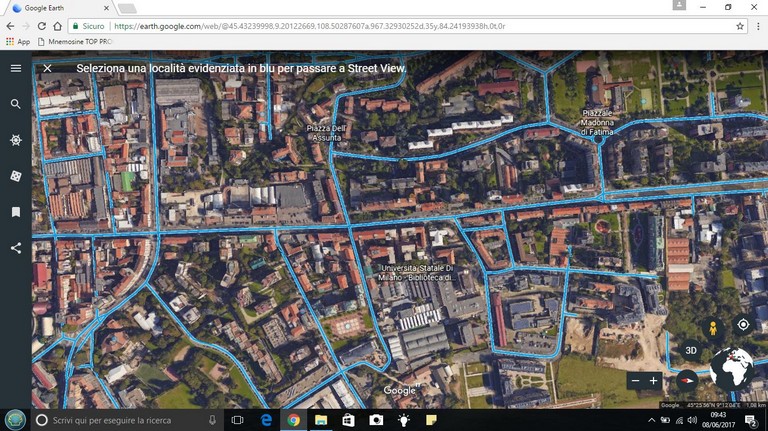
Task: Zoom out with the minus button
Action: (x=635, y=381)
